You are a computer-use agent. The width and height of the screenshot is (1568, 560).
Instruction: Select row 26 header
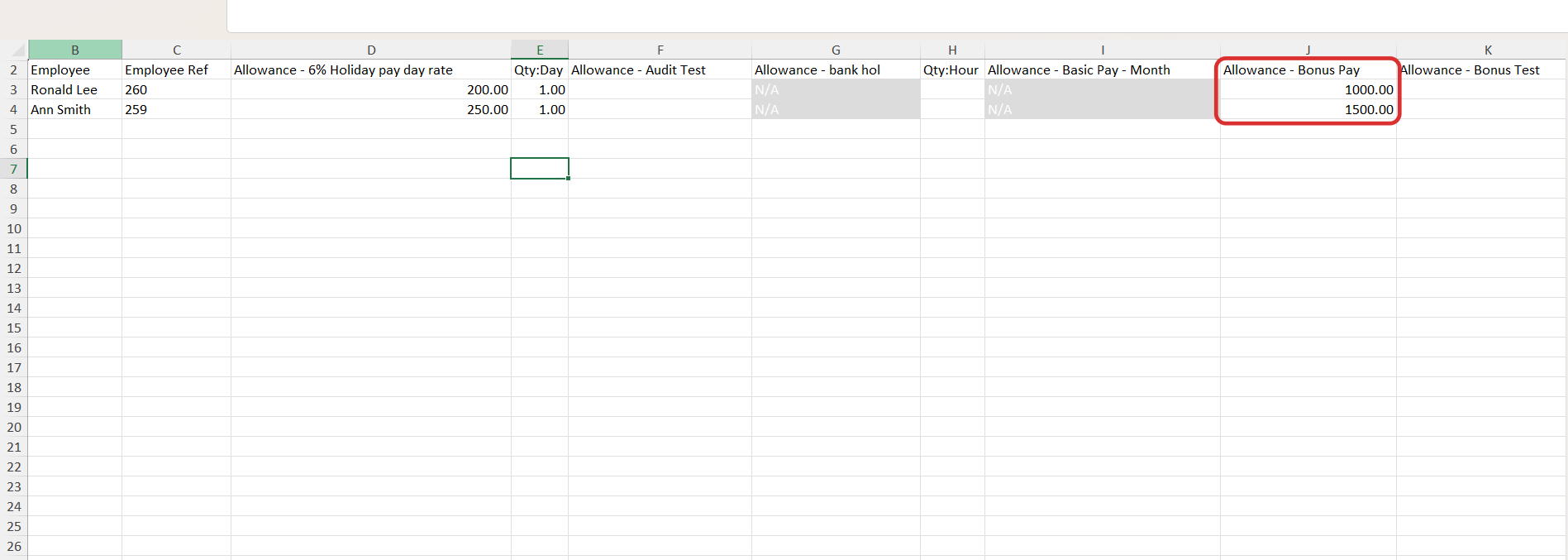14,546
